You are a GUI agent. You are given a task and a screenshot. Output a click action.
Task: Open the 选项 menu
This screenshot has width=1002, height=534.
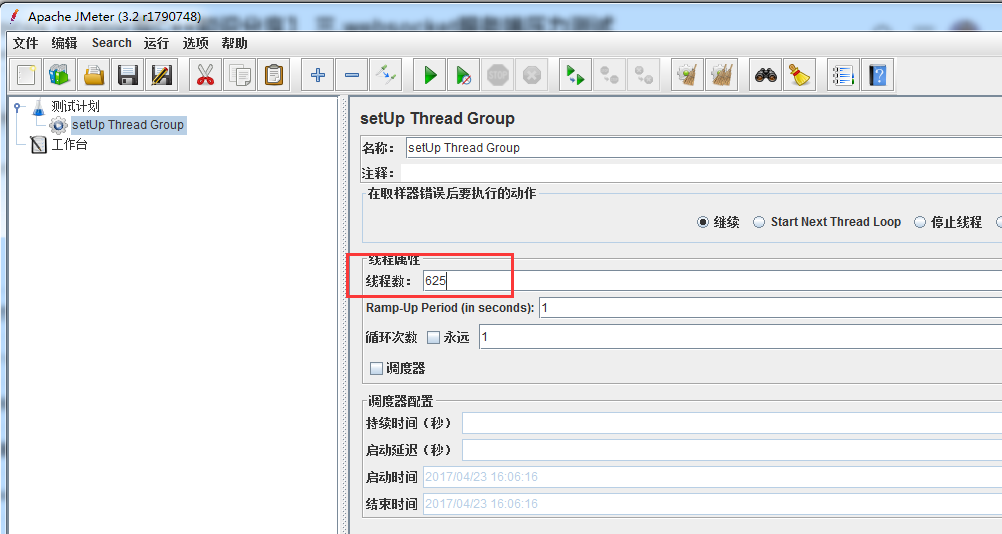click(x=196, y=43)
